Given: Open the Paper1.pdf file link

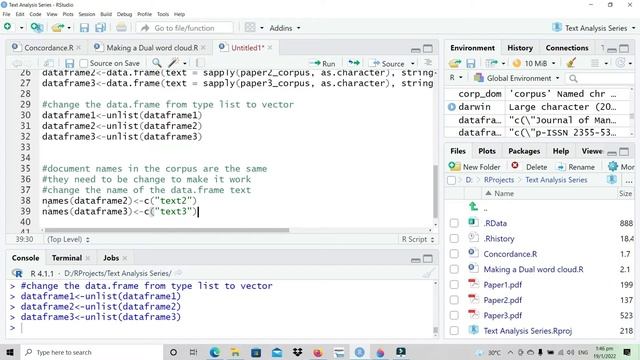Looking at the screenshot, I should click(x=502, y=285).
